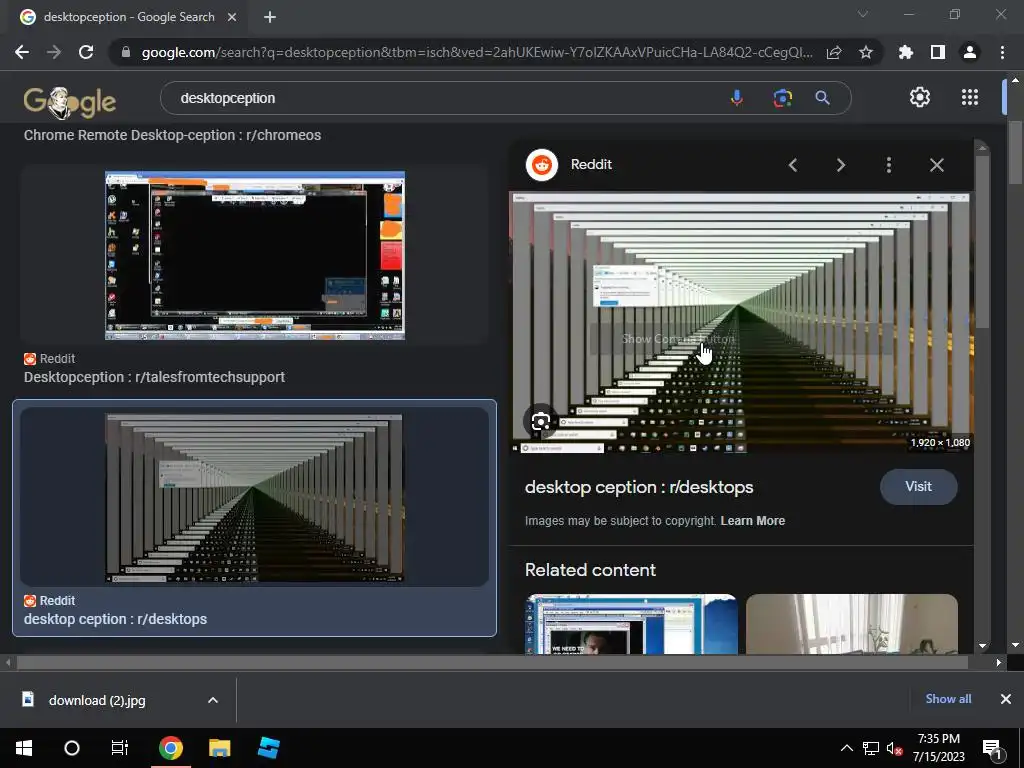
Task: Click Show all downloads
Action: [x=948, y=699]
